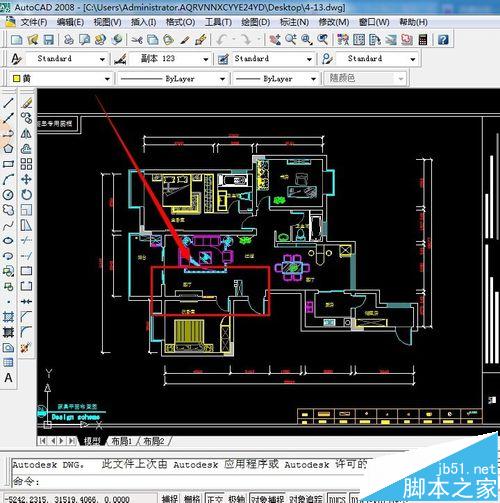Select the Ellipse draw tool
This screenshot has height=503, width=500.
click(8, 241)
